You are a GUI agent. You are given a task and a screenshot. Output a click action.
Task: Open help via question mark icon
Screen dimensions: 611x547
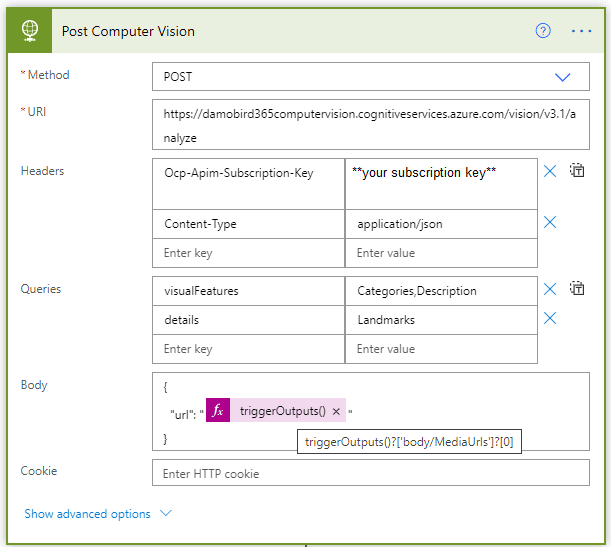click(x=543, y=31)
